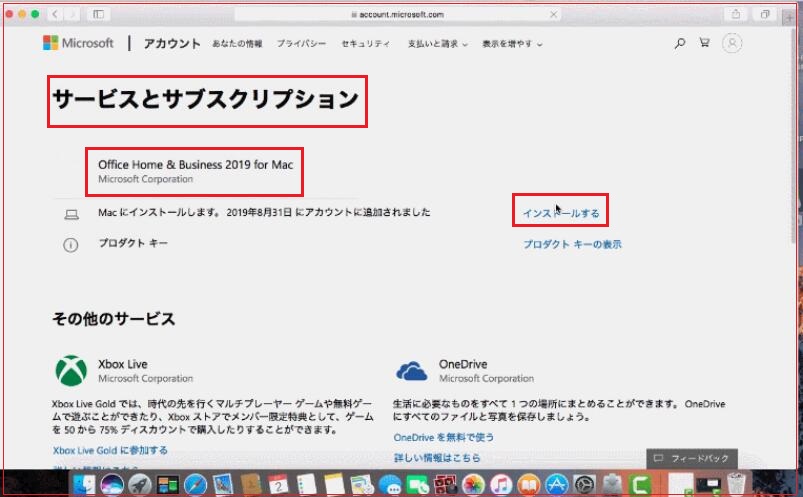This screenshot has width=803, height=497.
Task: Click the 詳しい情報はこちら link under OneDrive
Action: (x=437, y=458)
